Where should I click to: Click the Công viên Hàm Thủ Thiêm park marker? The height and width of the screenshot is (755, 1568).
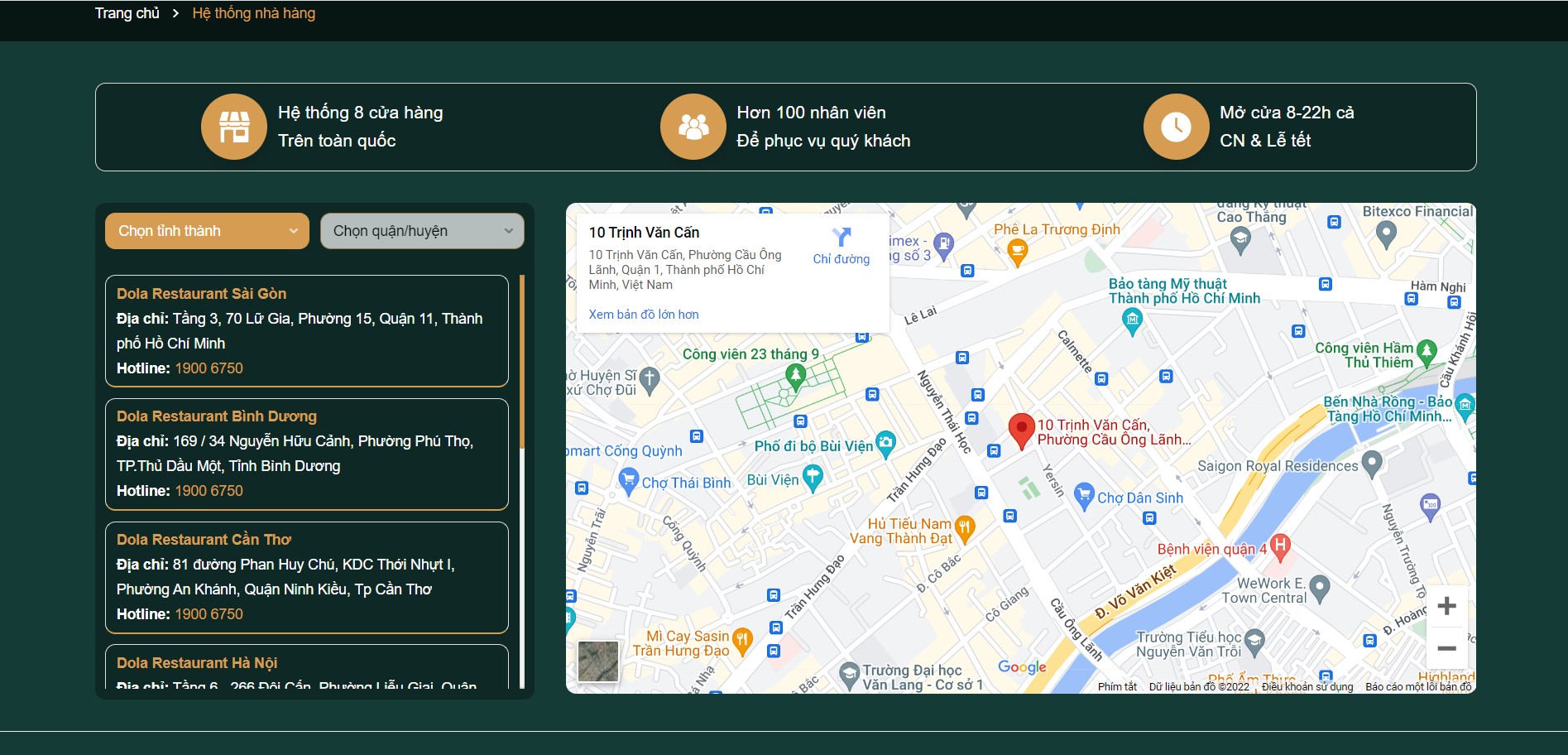[1427, 353]
